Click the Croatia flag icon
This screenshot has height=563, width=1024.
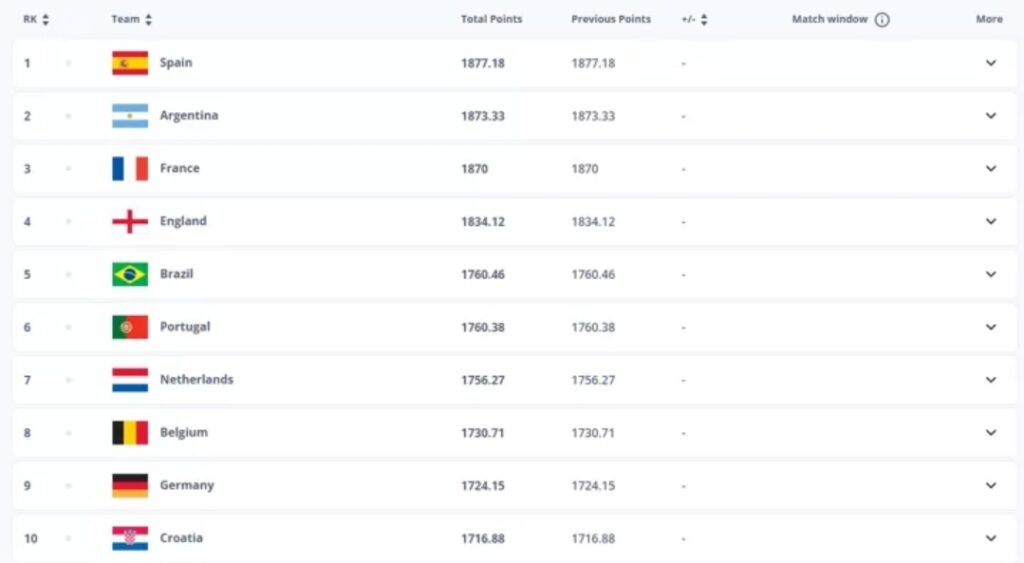click(130, 538)
